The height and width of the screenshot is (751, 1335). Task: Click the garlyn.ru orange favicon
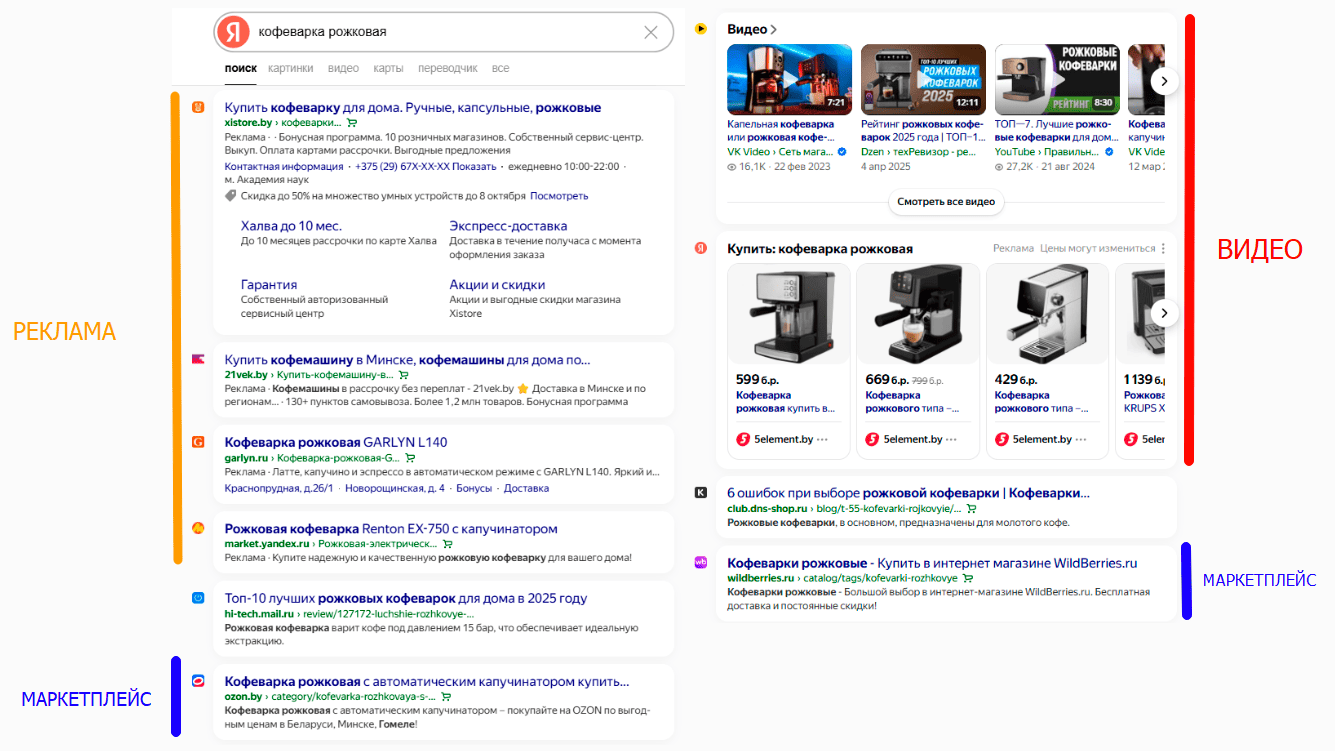click(x=198, y=442)
